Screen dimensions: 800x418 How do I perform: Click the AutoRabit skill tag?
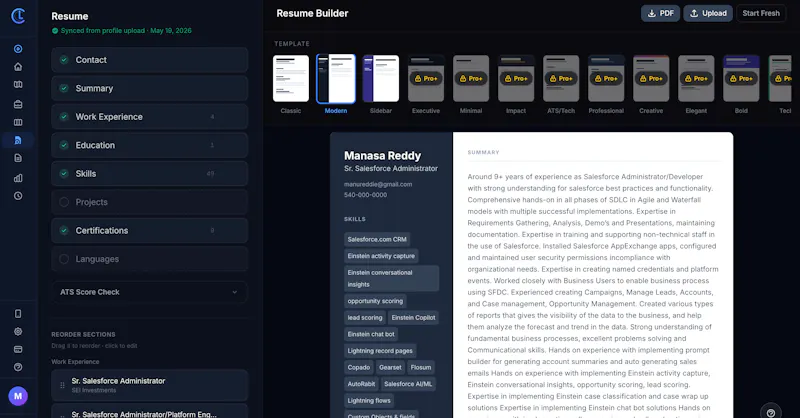(x=361, y=384)
